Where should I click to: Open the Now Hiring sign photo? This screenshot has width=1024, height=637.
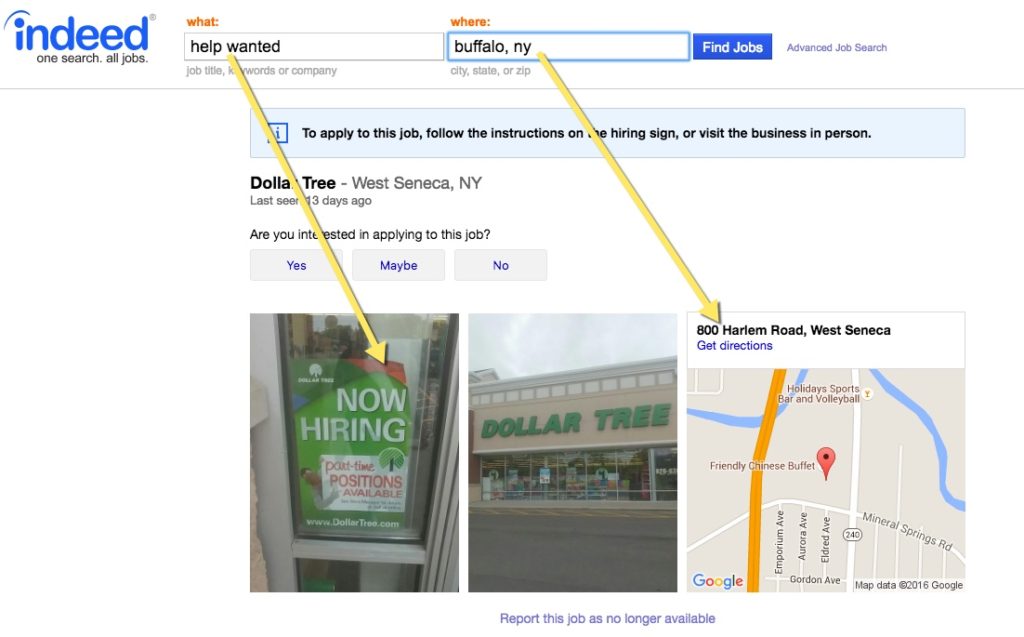(355, 453)
